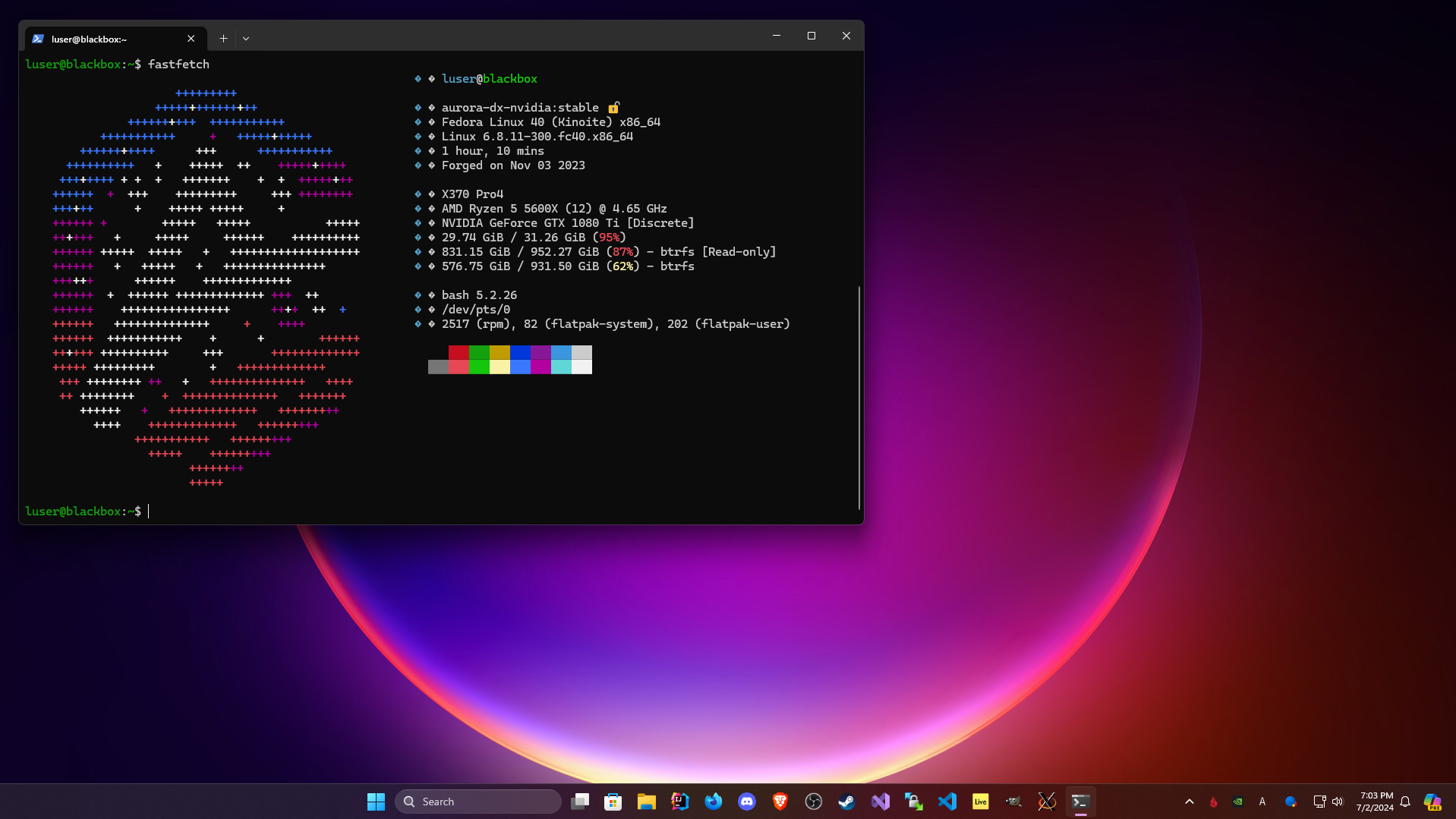This screenshot has width=1456, height=819.
Task: Close the luser@blackbox tab
Action: coord(191,39)
